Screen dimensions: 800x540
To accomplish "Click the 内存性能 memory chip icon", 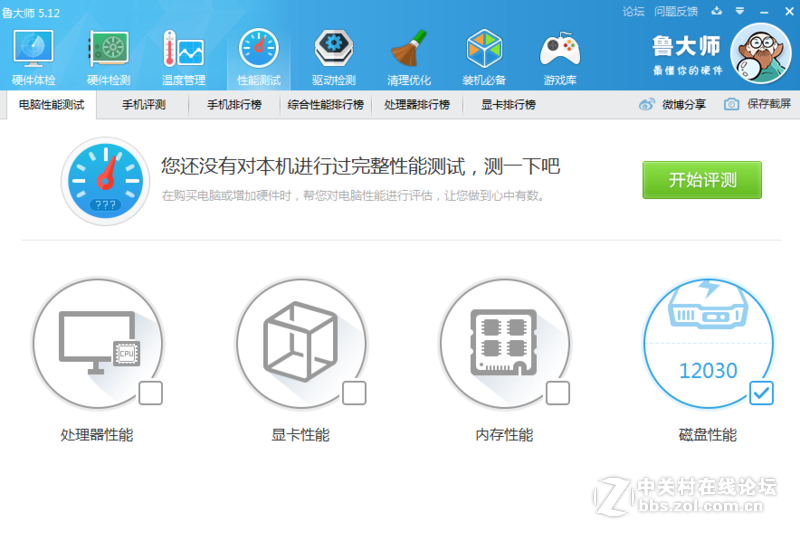I will pos(505,343).
